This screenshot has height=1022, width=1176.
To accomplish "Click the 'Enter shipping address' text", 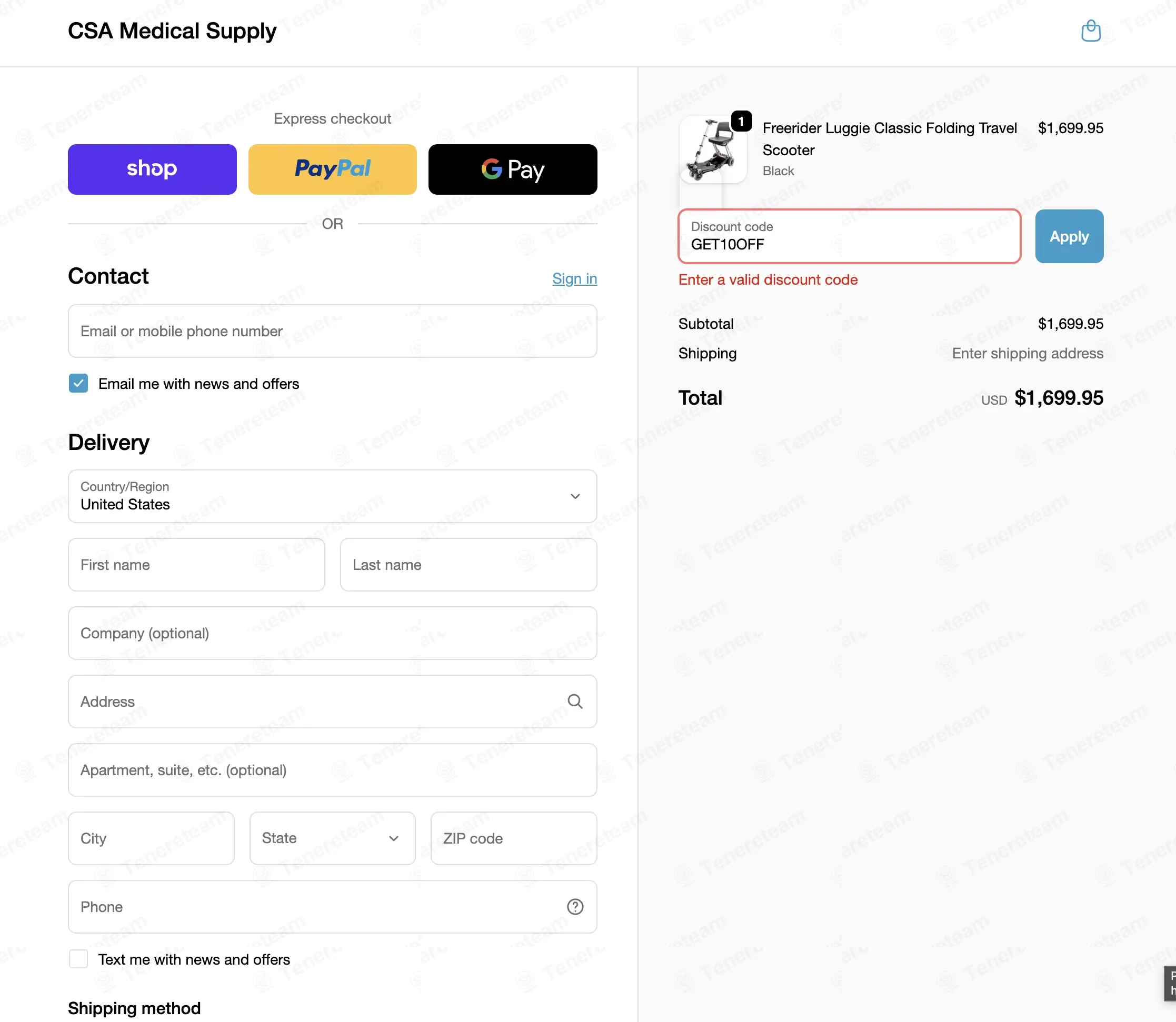I will point(1027,354).
